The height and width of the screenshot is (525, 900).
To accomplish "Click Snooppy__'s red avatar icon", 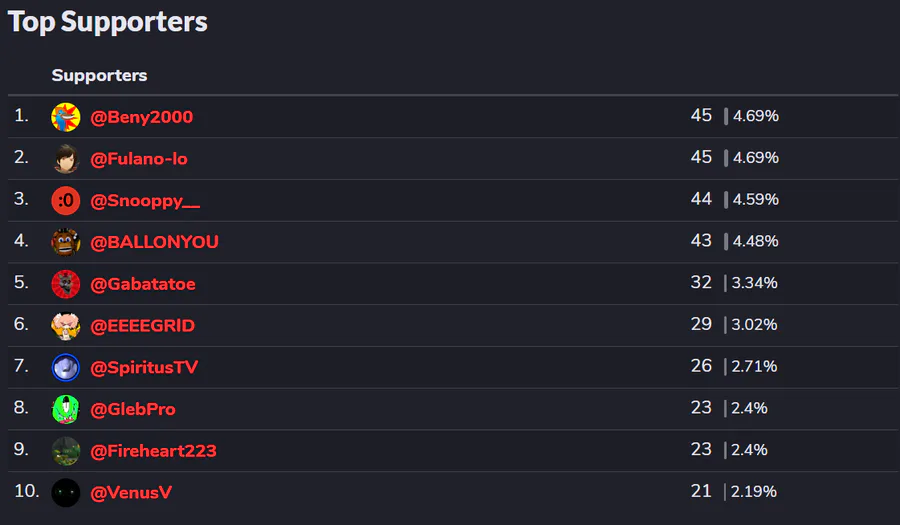I will point(66,201).
